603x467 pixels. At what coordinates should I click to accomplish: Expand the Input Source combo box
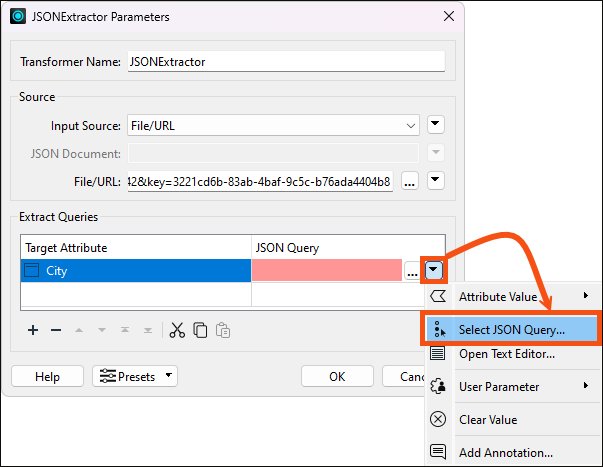pyautogui.click(x=272, y=125)
